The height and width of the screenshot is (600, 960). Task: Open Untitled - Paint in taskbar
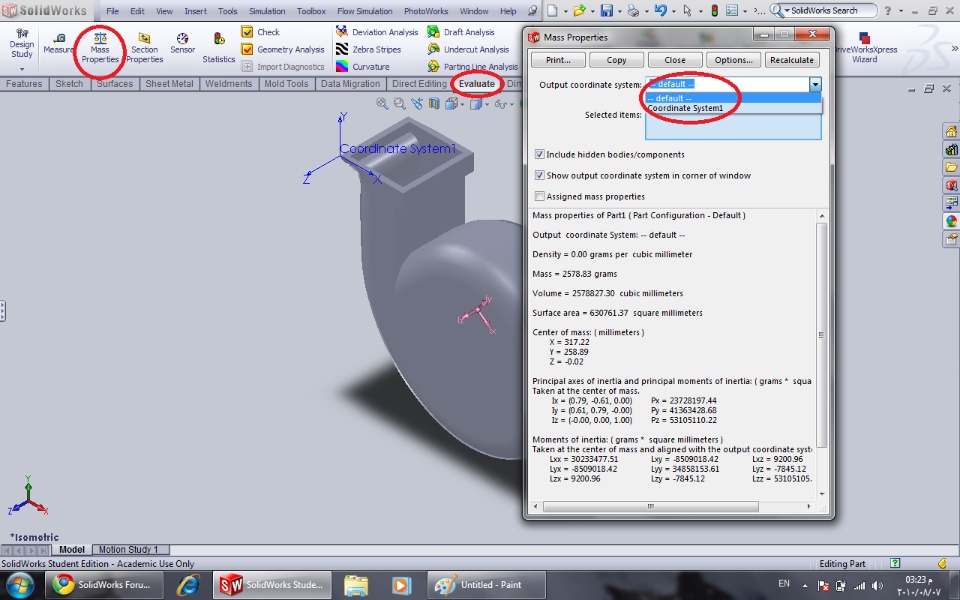(486, 585)
